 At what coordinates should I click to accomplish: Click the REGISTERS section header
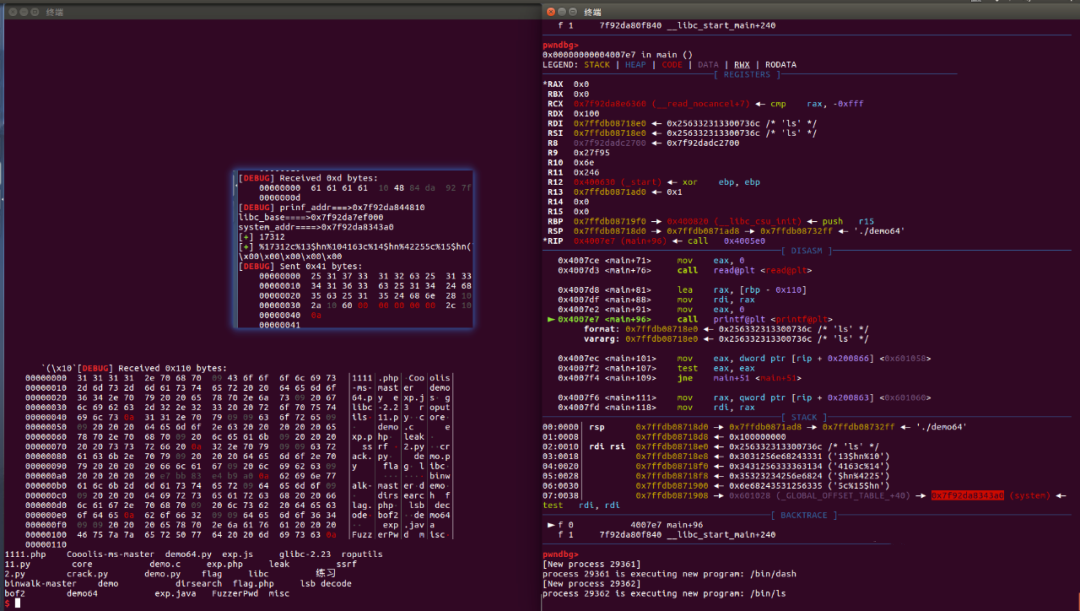pos(747,74)
